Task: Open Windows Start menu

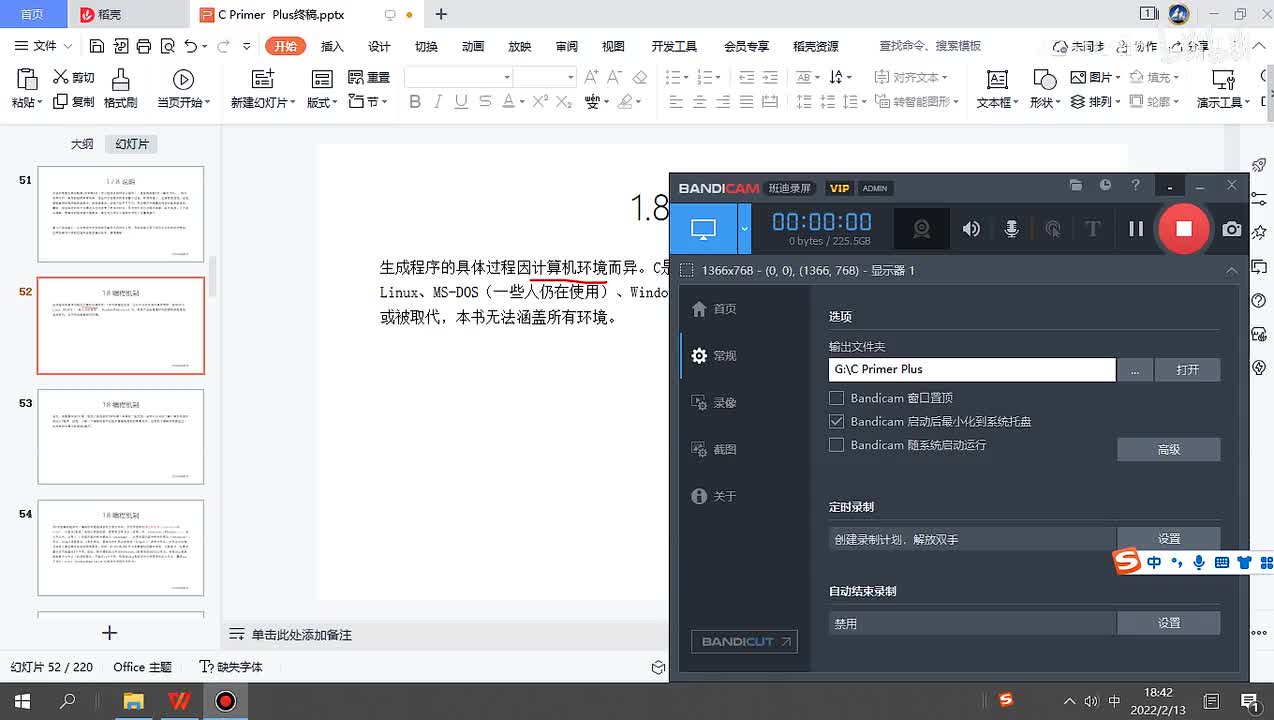Action: pos(22,701)
